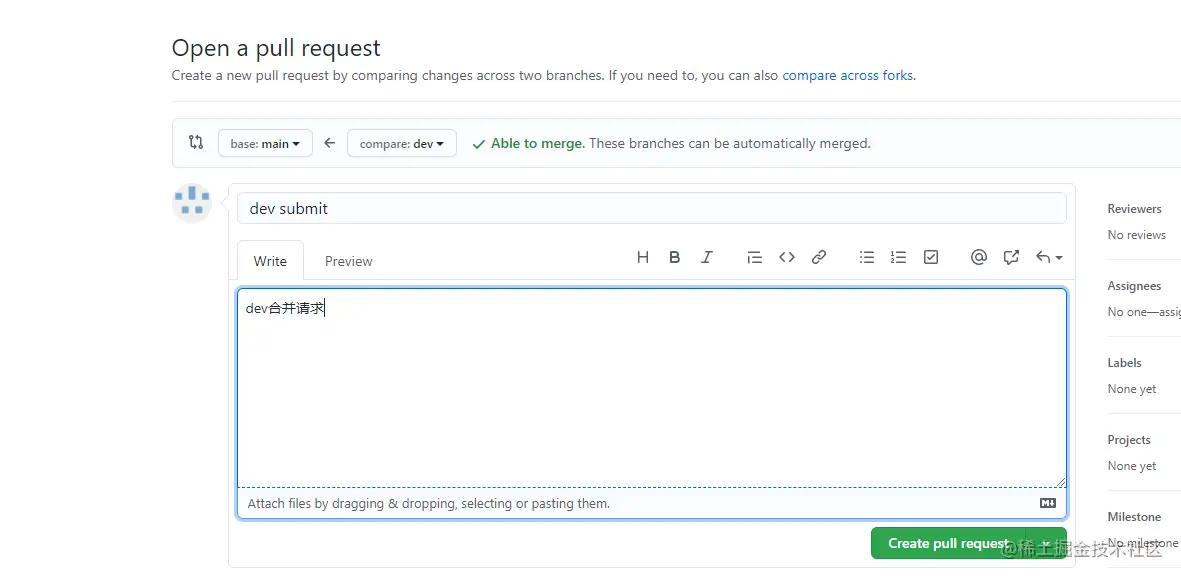Apply italic formatting in the editor toolbar

coord(706,258)
